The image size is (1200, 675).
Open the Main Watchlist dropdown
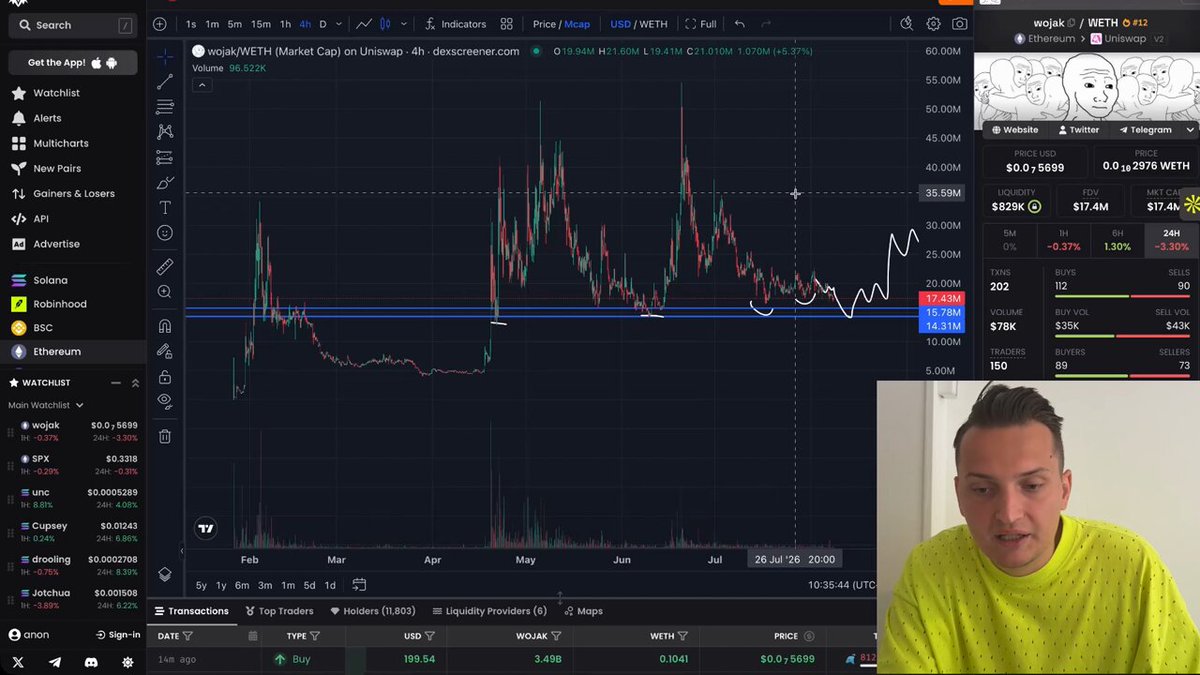pyautogui.click(x=45, y=405)
